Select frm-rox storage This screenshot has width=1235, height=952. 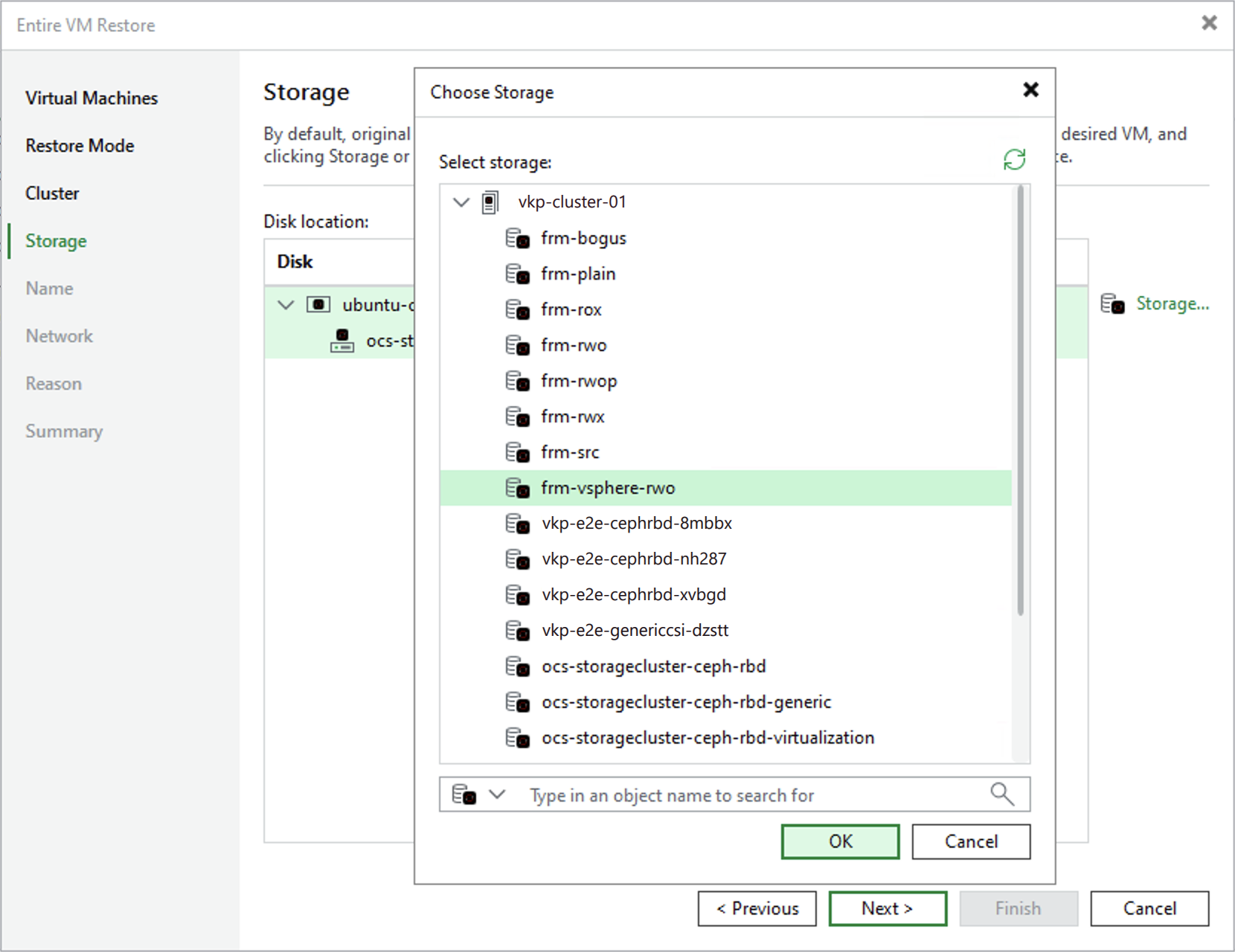pos(571,310)
